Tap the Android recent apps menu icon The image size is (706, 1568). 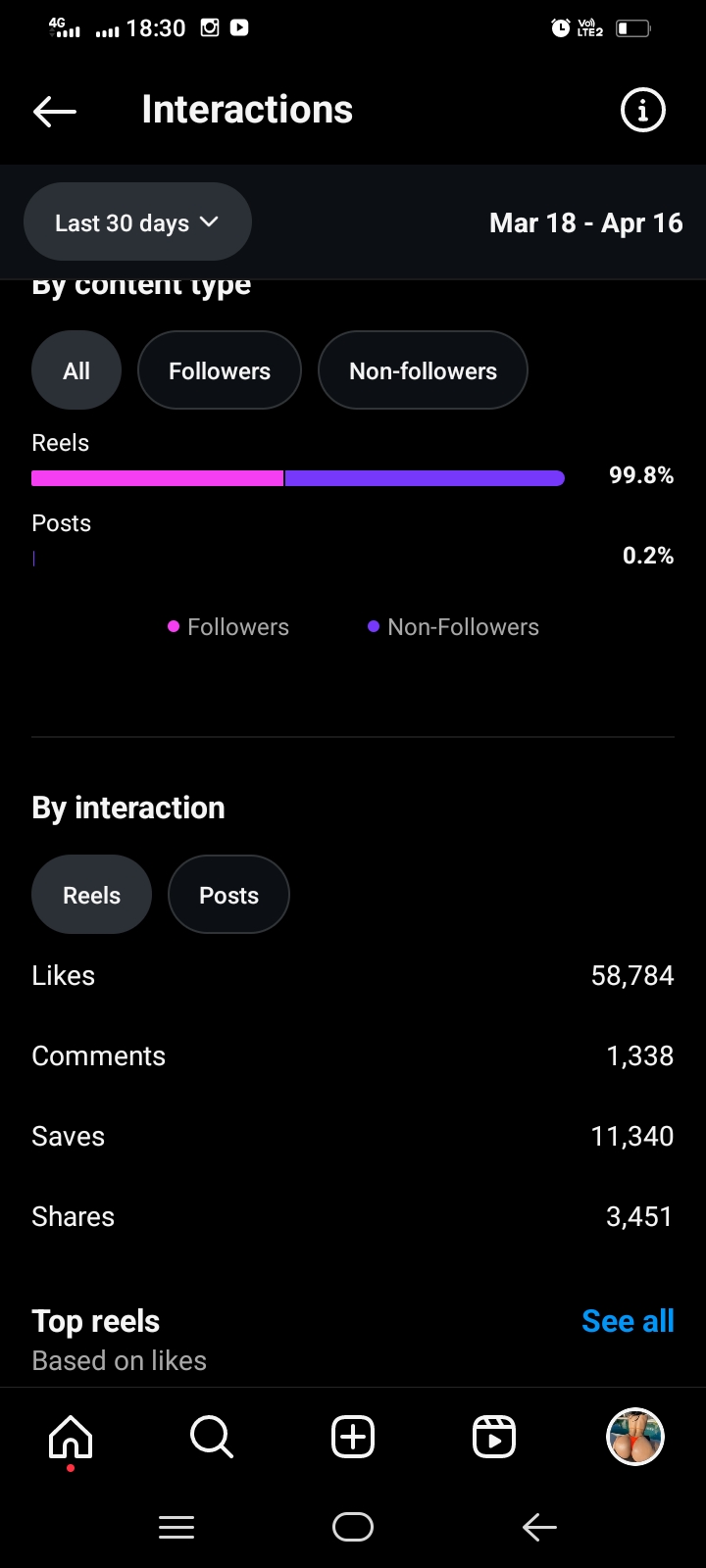[x=176, y=1527]
